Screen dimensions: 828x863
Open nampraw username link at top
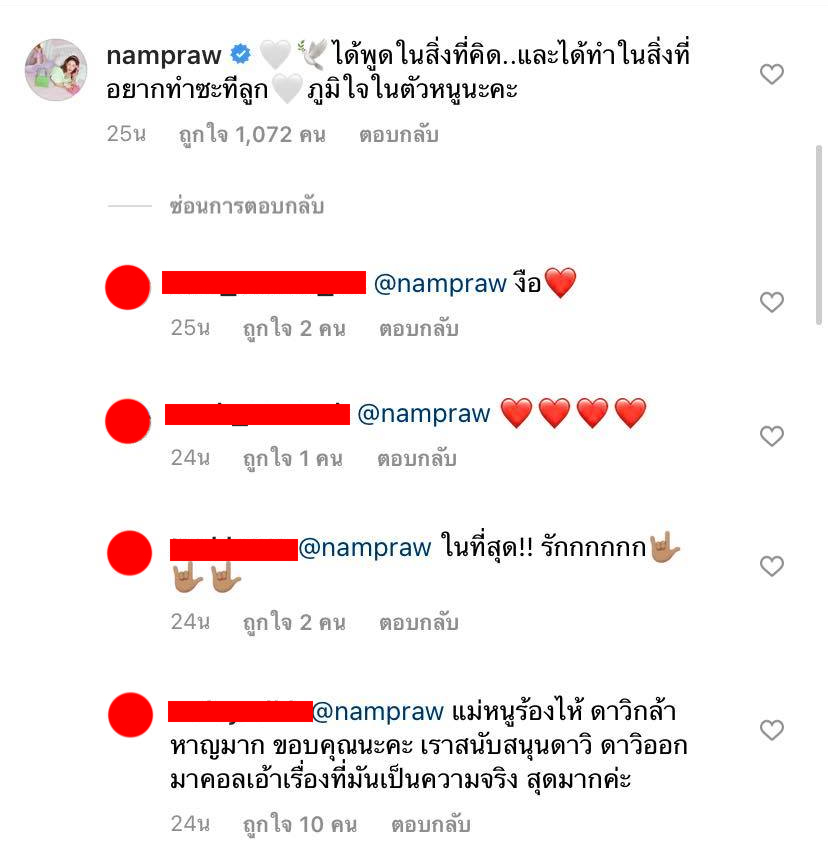(x=164, y=55)
